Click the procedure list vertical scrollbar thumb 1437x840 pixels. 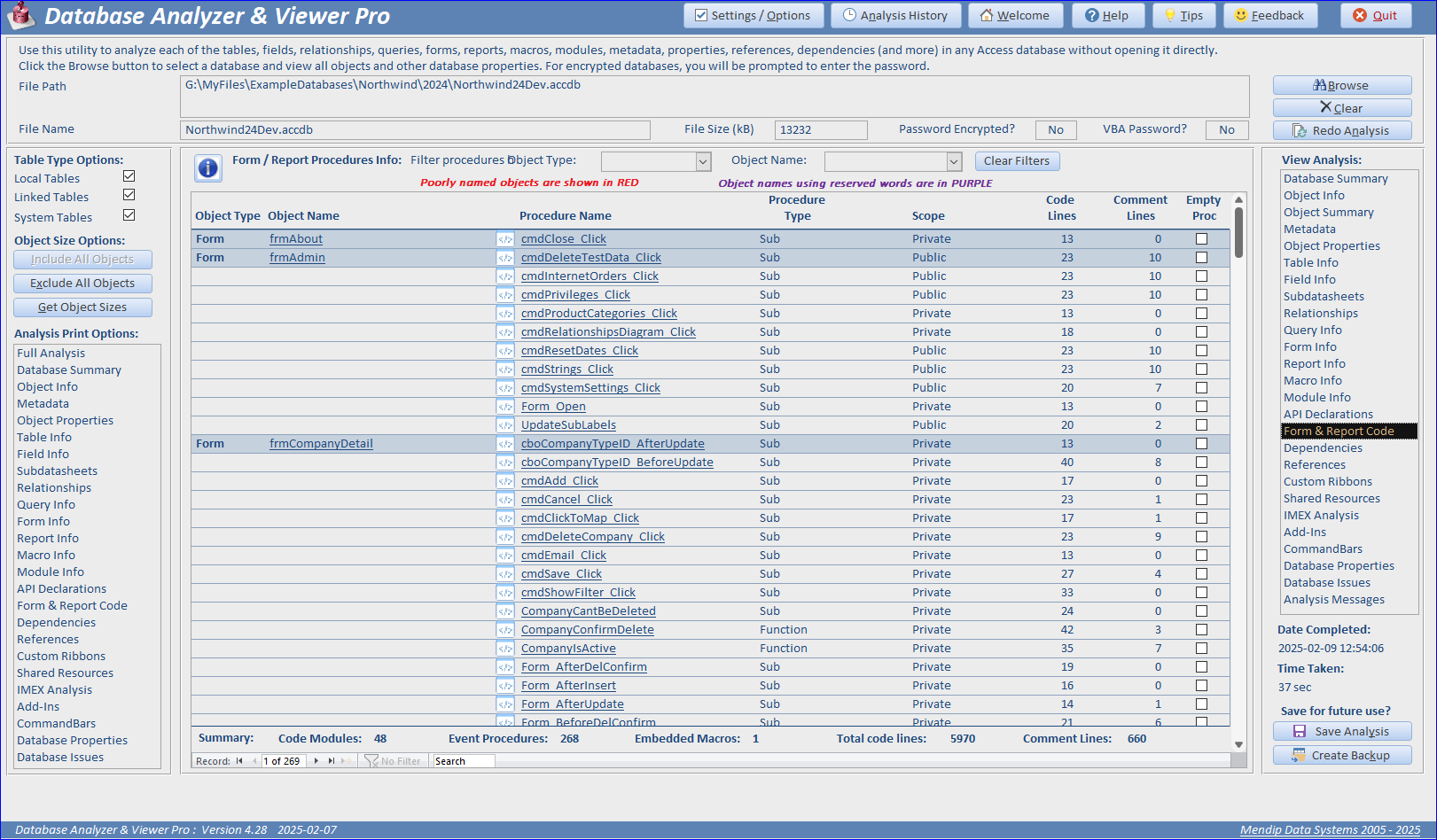pos(1238,232)
